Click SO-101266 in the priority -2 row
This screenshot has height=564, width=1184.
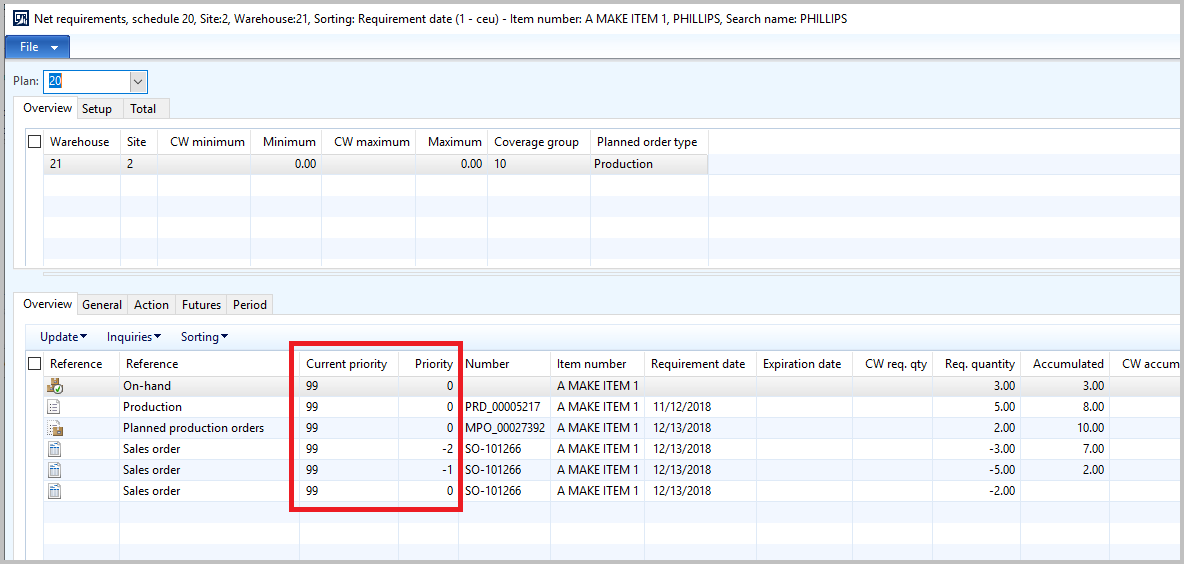(493, 449)
